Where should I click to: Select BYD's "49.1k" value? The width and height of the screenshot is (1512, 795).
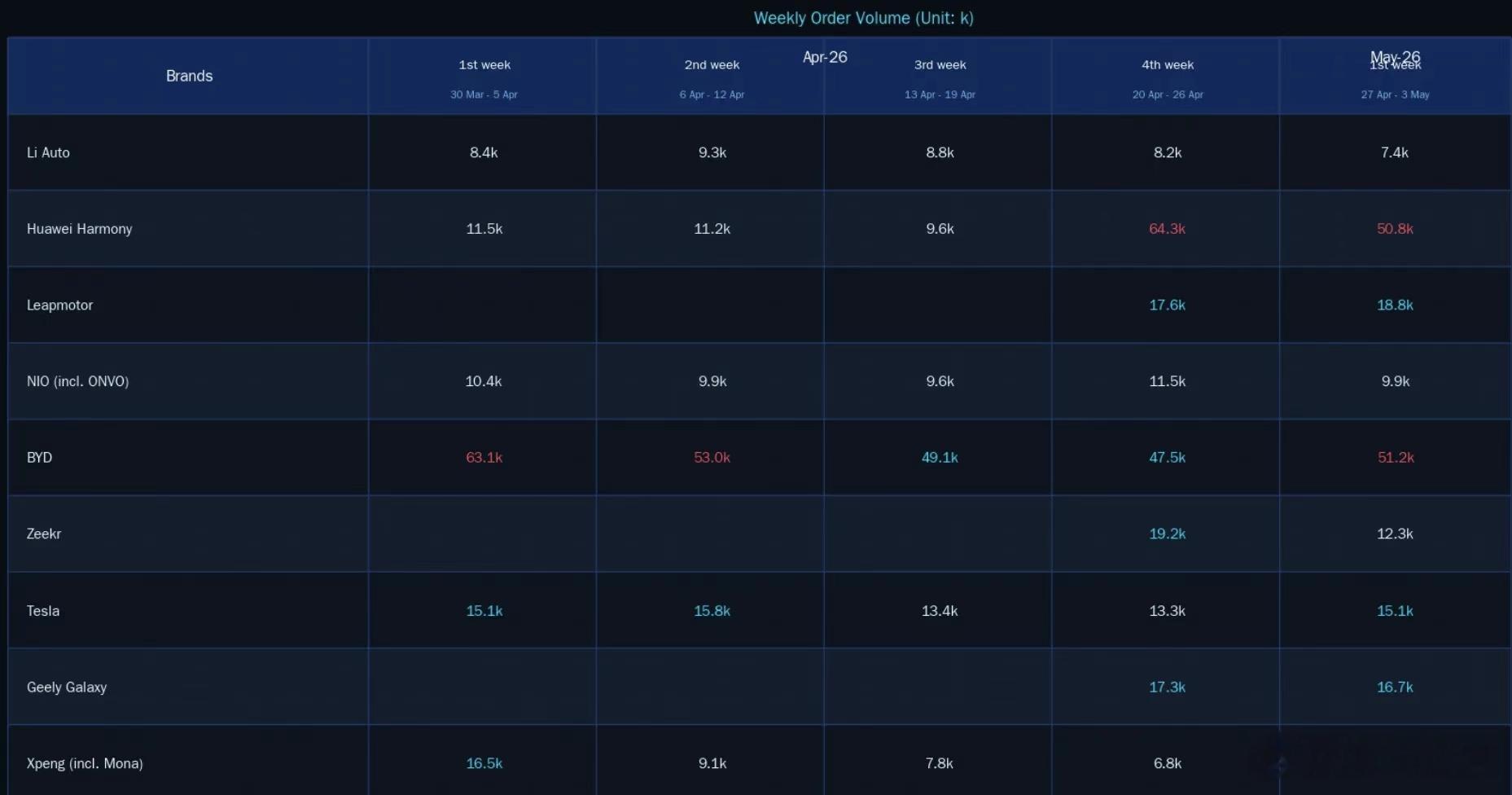(x=940, y=458)
